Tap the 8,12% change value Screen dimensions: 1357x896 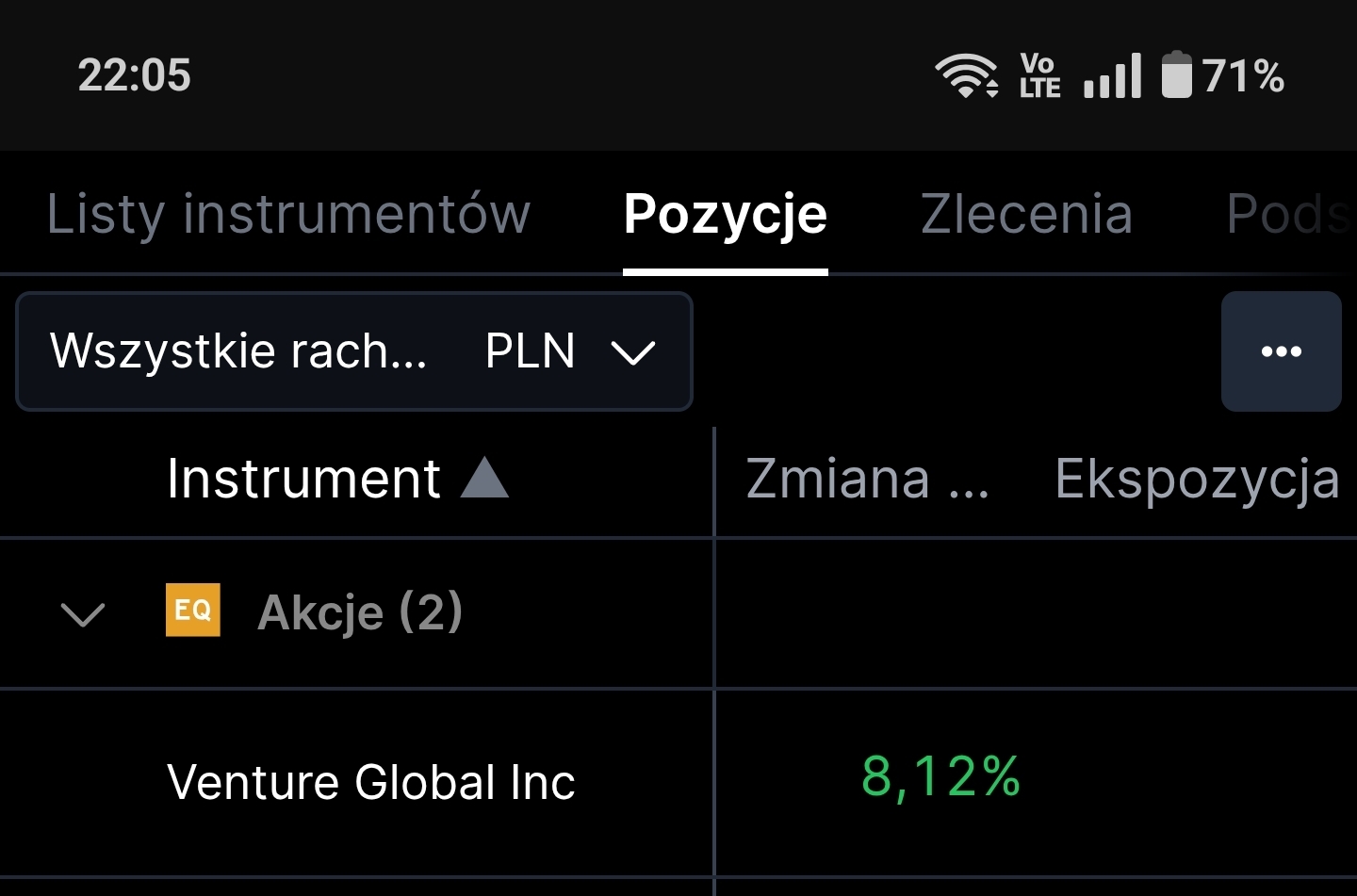pyautogui.click(x=940, y=777)
